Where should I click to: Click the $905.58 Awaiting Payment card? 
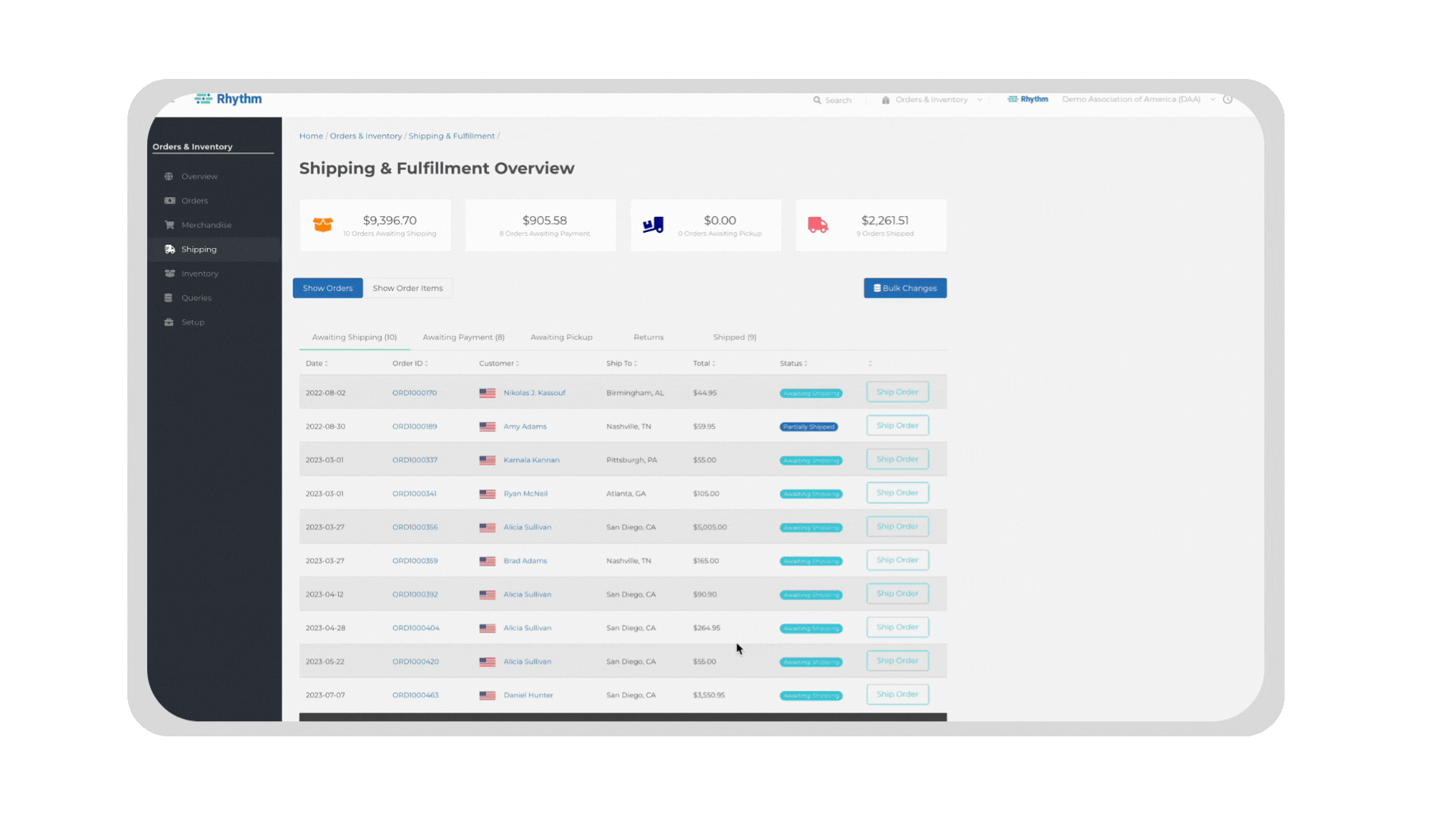pos(541,225)
